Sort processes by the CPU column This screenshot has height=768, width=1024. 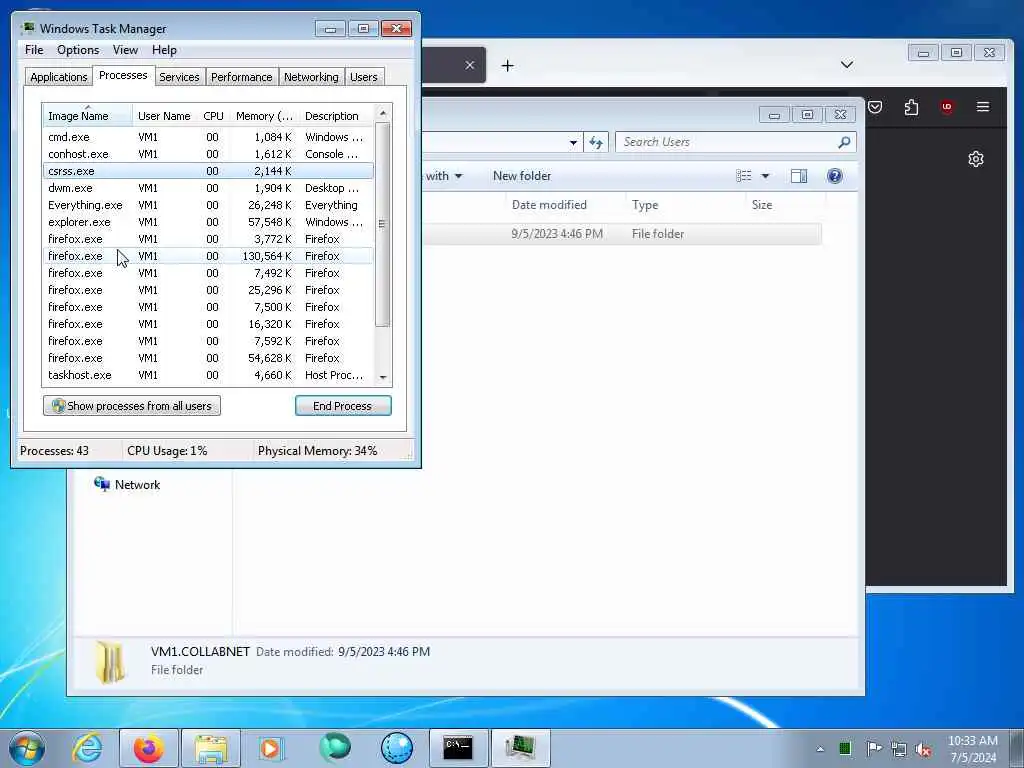coord(213,116)
